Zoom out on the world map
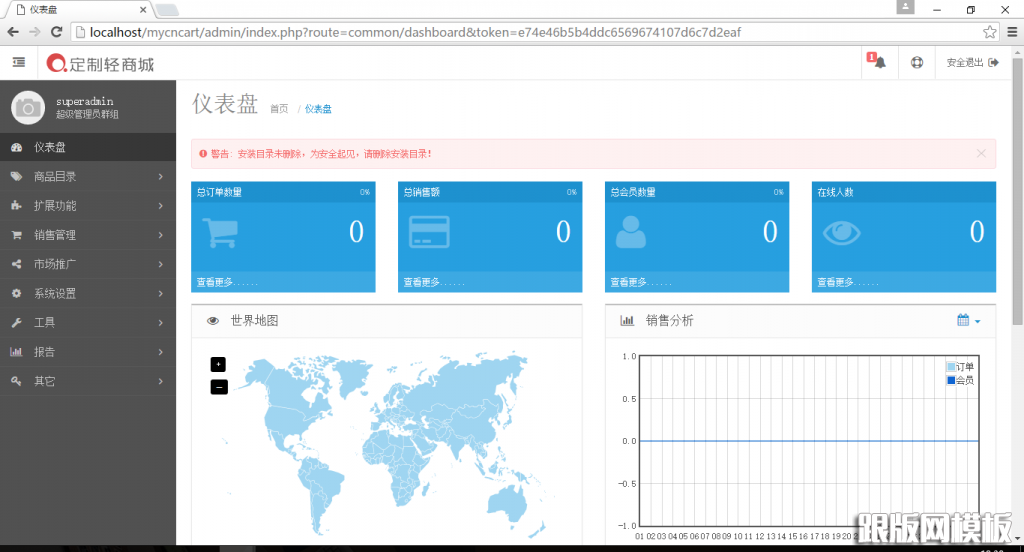Screen dimensions: 1024x552 click(x=219, y=387)
